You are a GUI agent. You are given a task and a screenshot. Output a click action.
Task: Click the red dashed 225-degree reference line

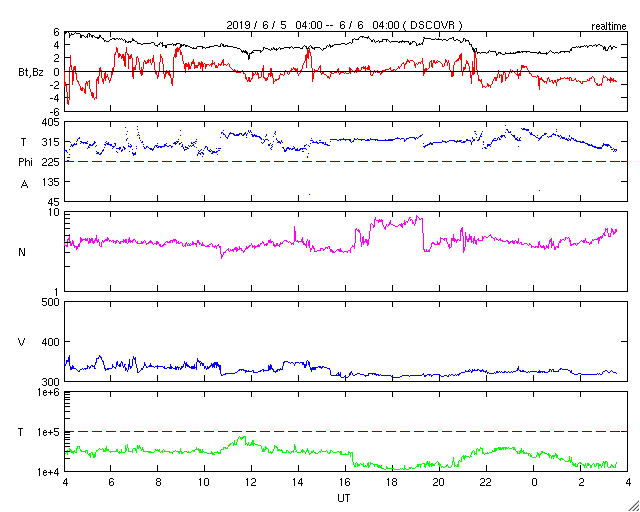[x=346, y=162]
